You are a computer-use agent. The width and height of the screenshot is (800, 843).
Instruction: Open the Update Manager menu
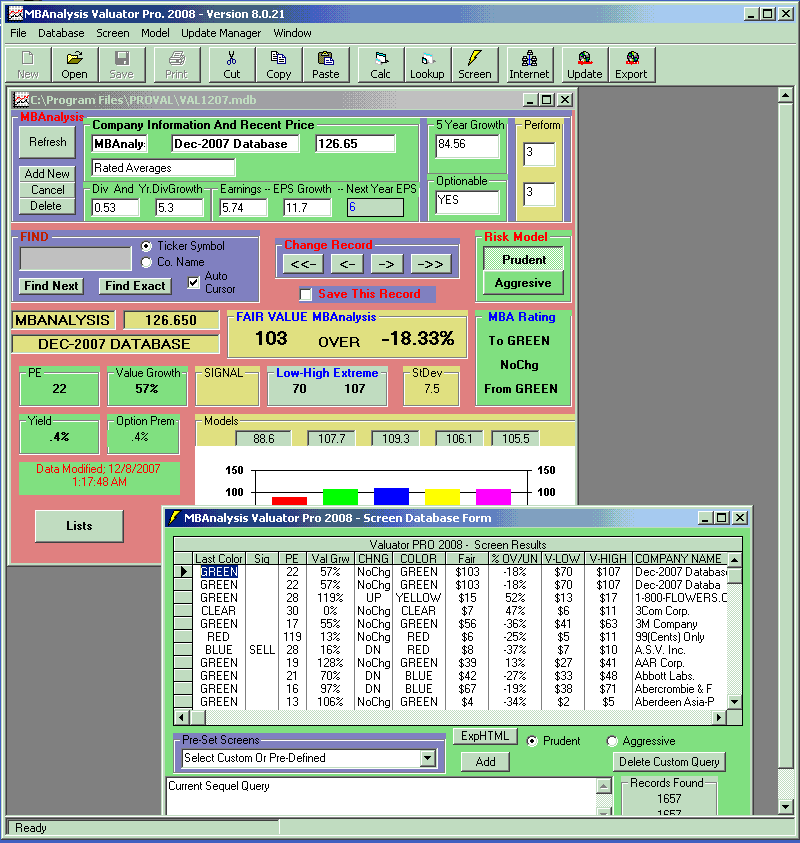point(221,33)
